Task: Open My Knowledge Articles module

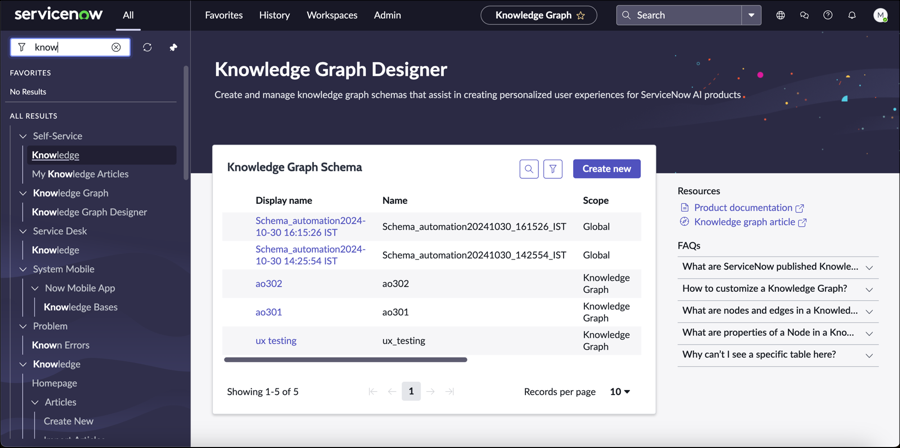Action: click(x=80, y=174)
